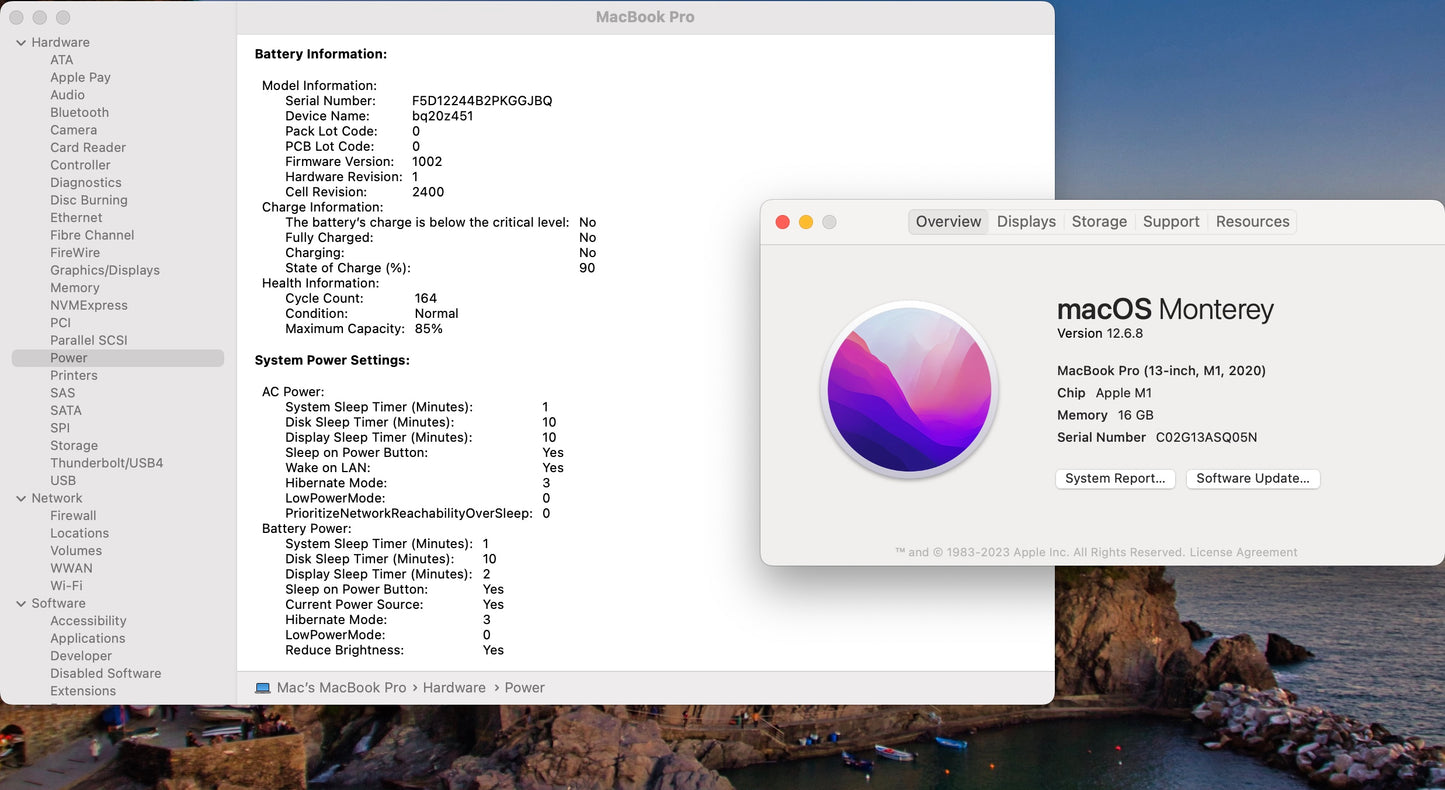The width and height of the screenshot is (1445, 790).
Task: Click the System Report button
Action: point(1115,479)
